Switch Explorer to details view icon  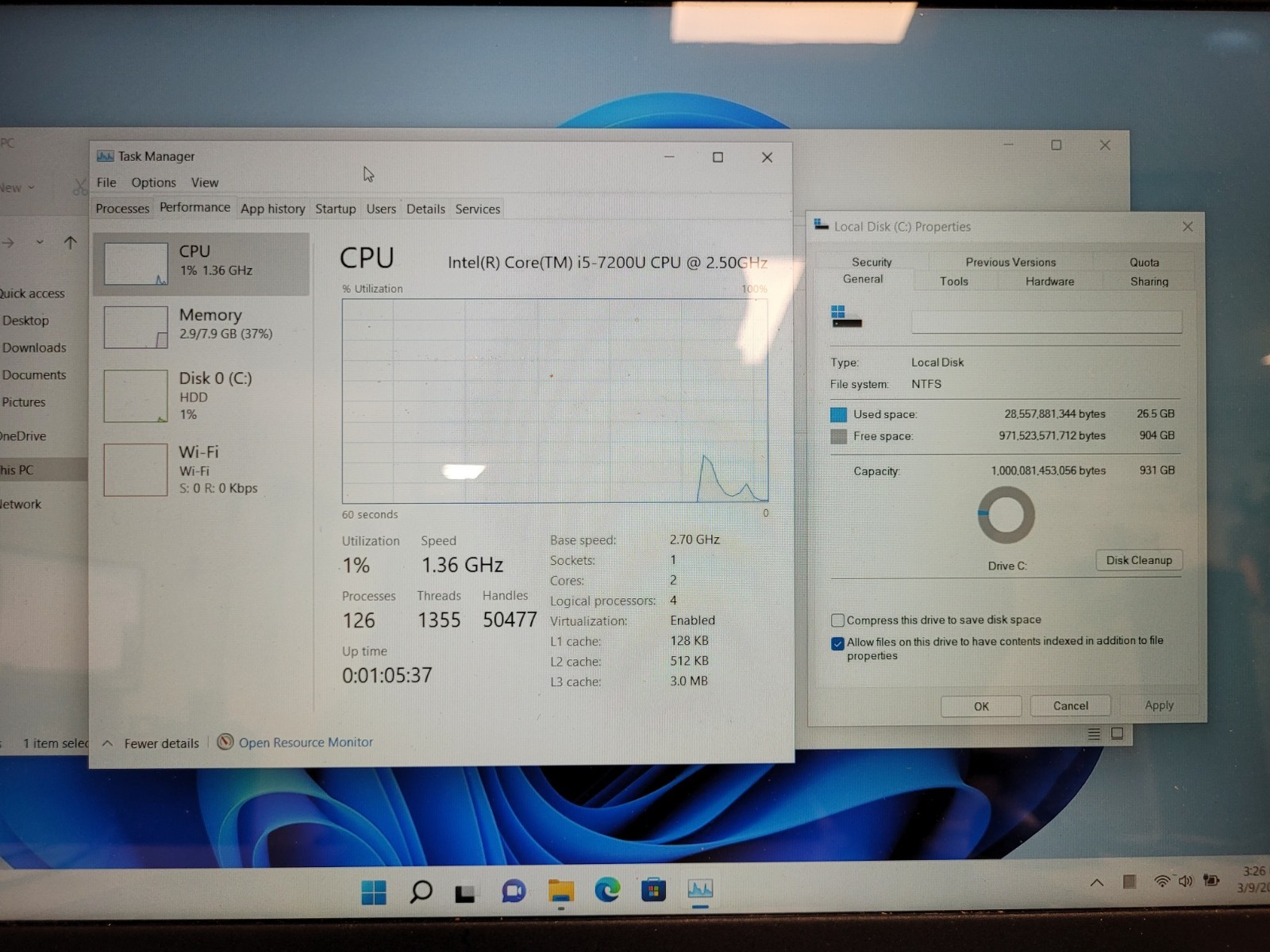1094,734
